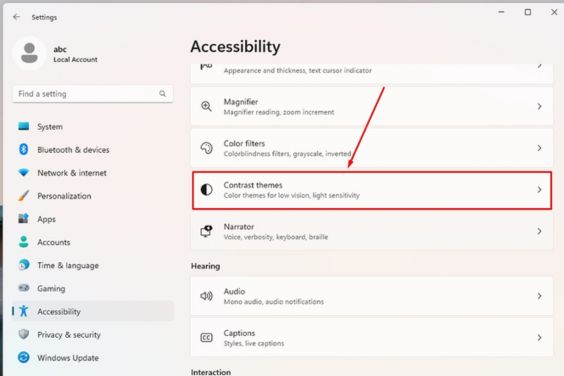Click the Color filters palette icon

tap(206, 148)
